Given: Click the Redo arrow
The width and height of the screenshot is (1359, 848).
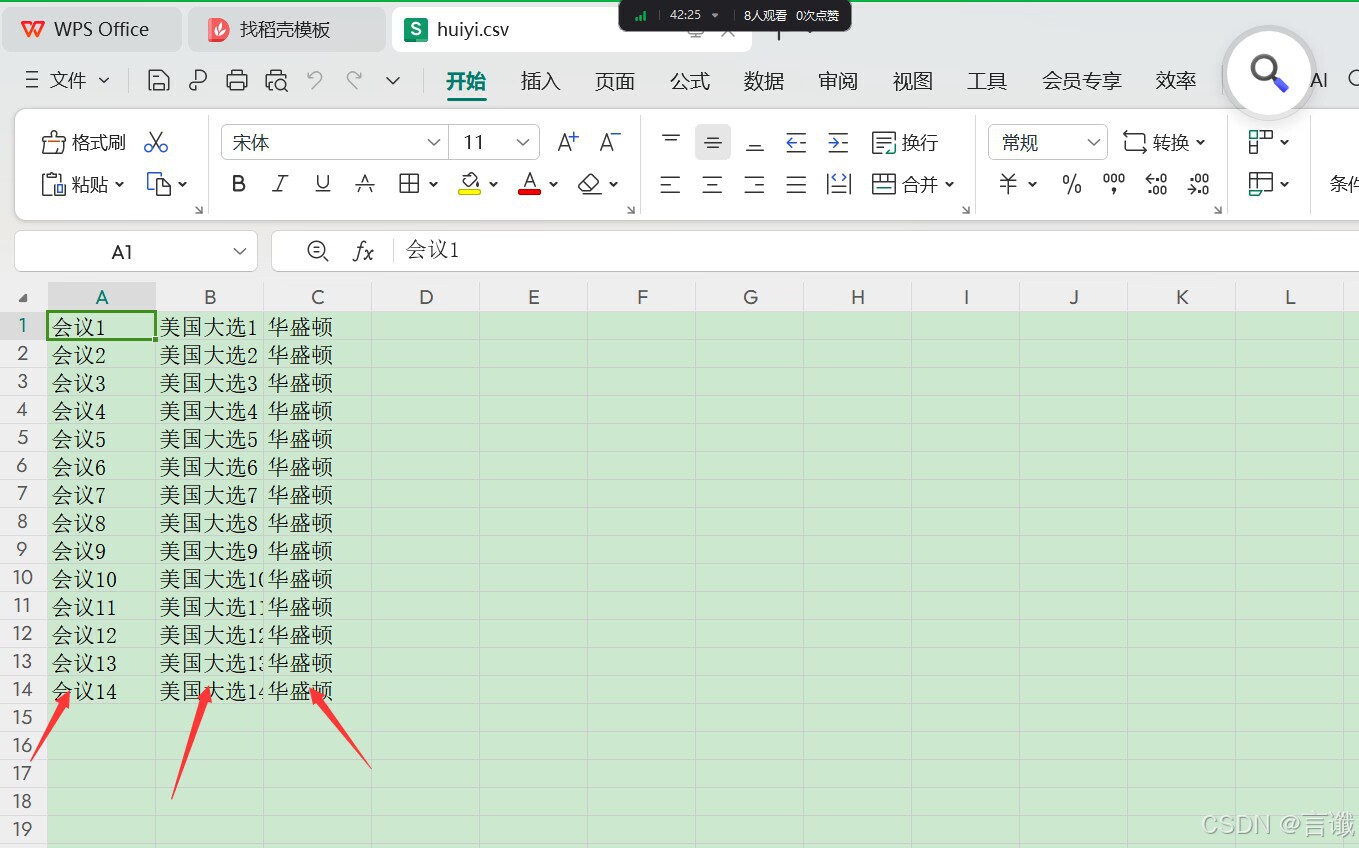Looking at the screenshot, I should (x=354, y=81).
